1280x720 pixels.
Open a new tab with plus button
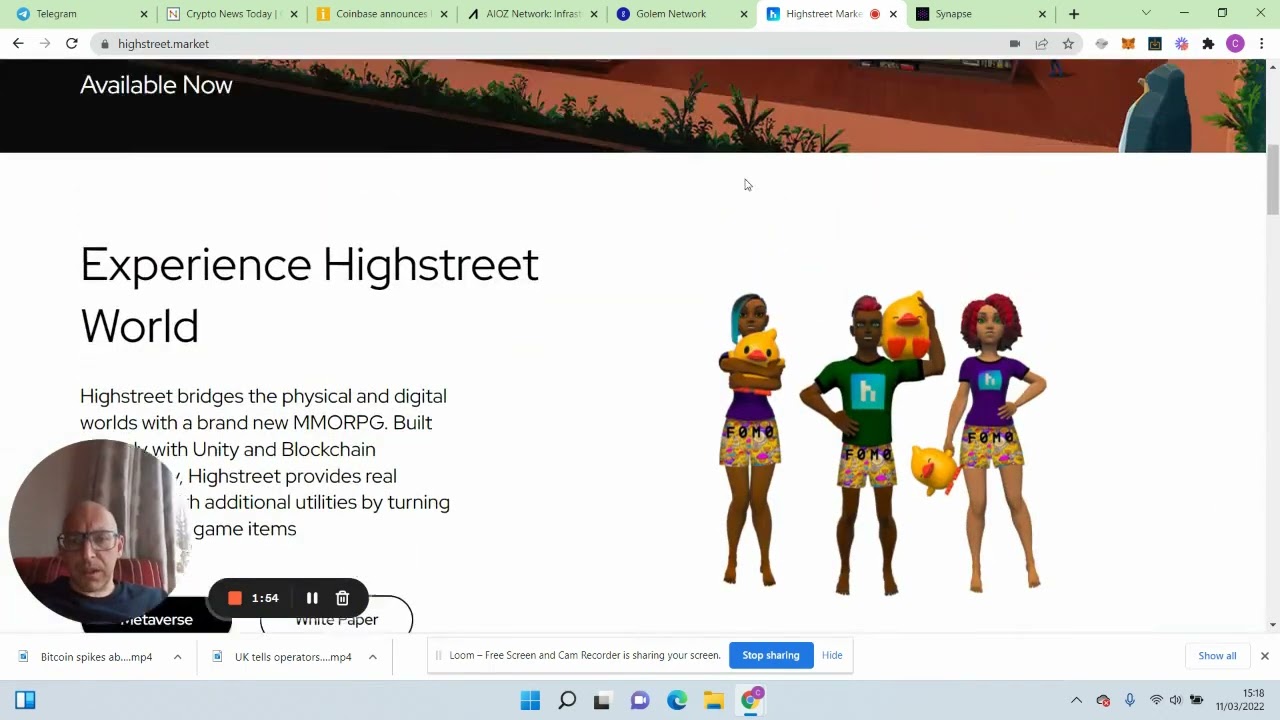(x=1074, y=14)
